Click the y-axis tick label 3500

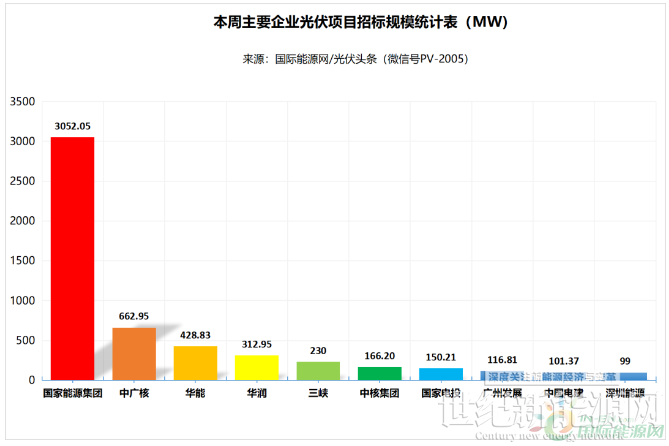point(23,102)
